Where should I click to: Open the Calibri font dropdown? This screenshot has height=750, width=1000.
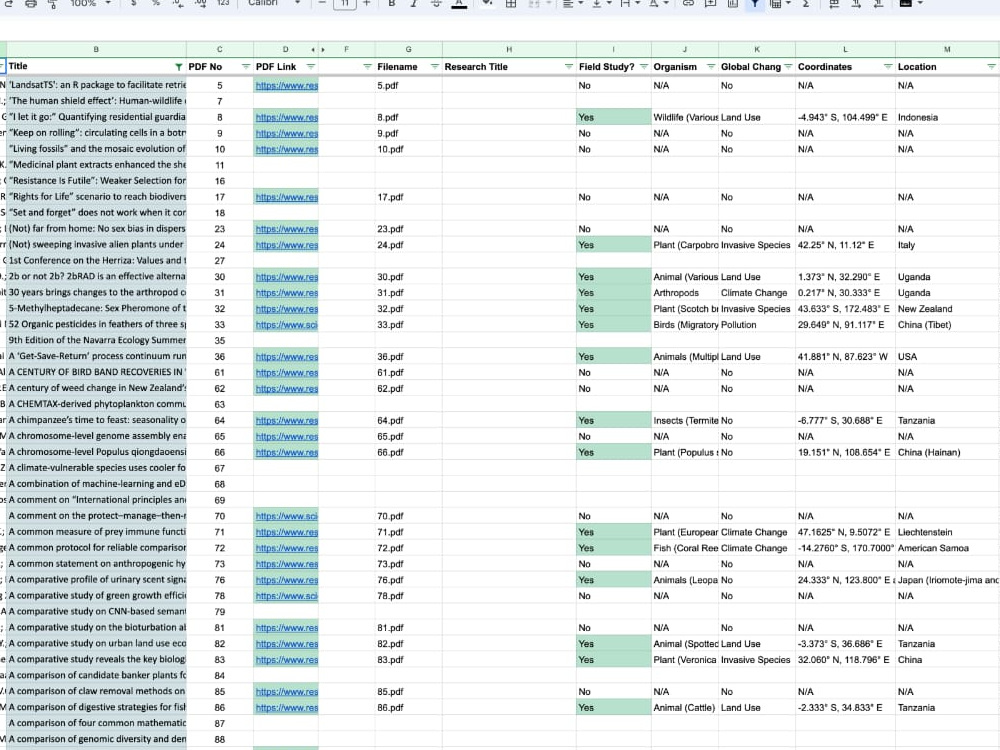(274, 4)
